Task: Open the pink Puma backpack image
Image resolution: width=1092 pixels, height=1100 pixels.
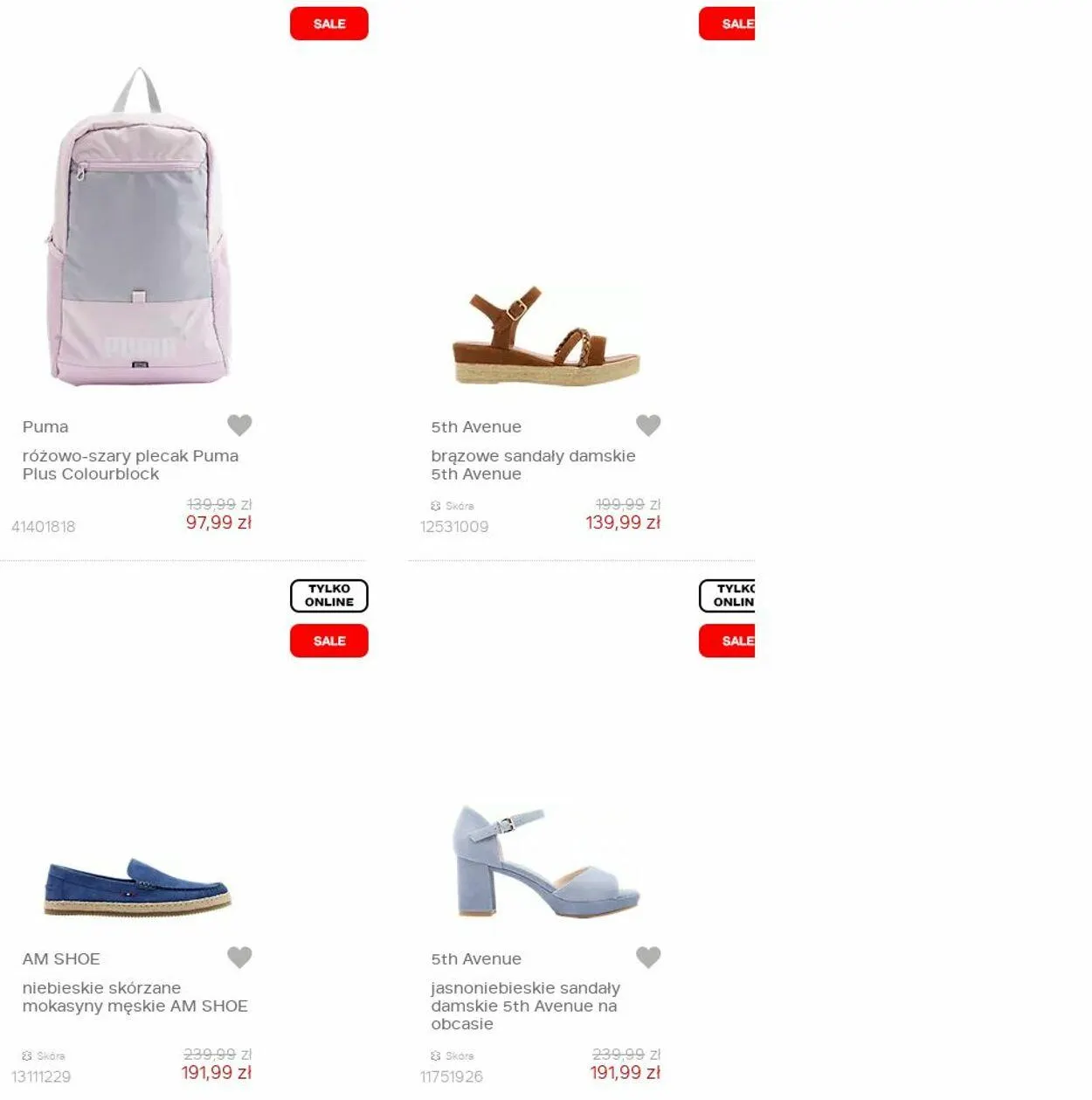Action: point(139,225)
